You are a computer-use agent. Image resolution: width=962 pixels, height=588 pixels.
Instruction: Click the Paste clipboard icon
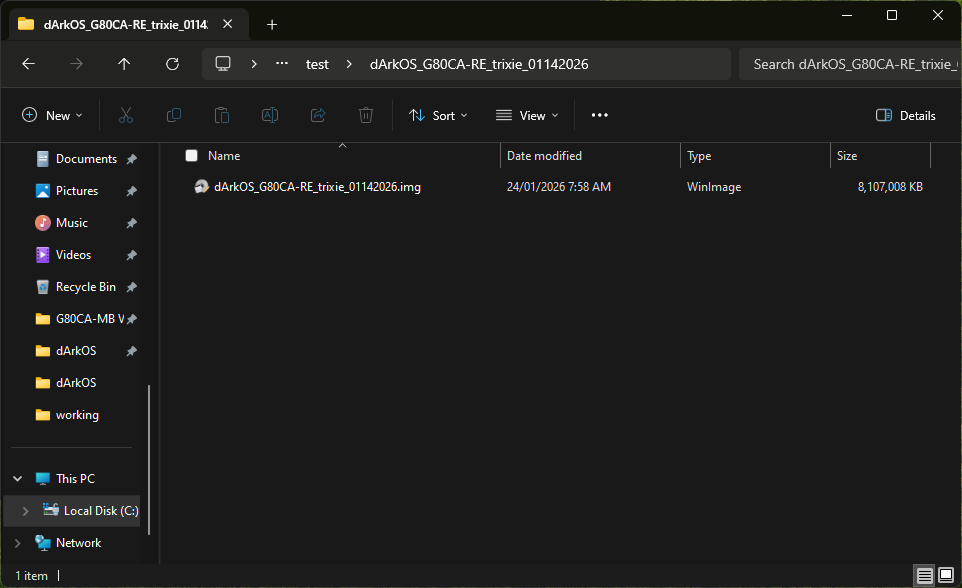[x=221, y=115]
